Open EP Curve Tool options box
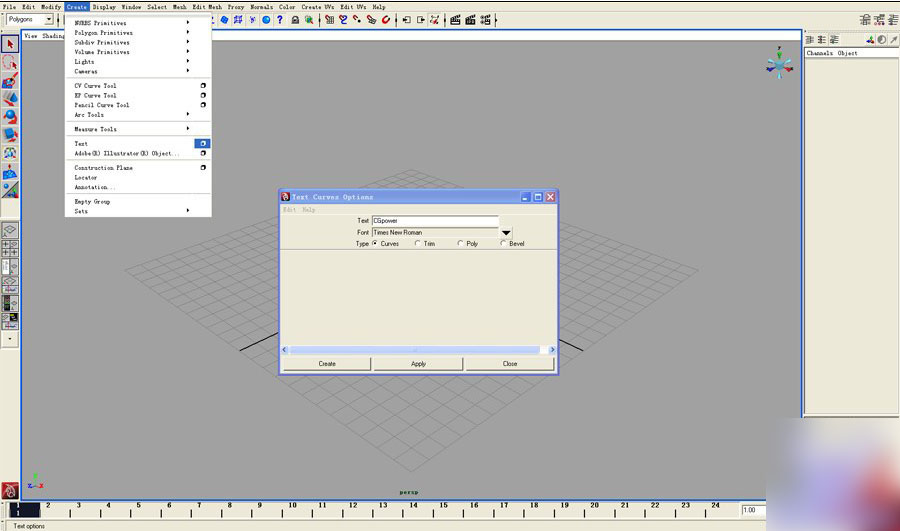900x531 pixels. point(203,95)
